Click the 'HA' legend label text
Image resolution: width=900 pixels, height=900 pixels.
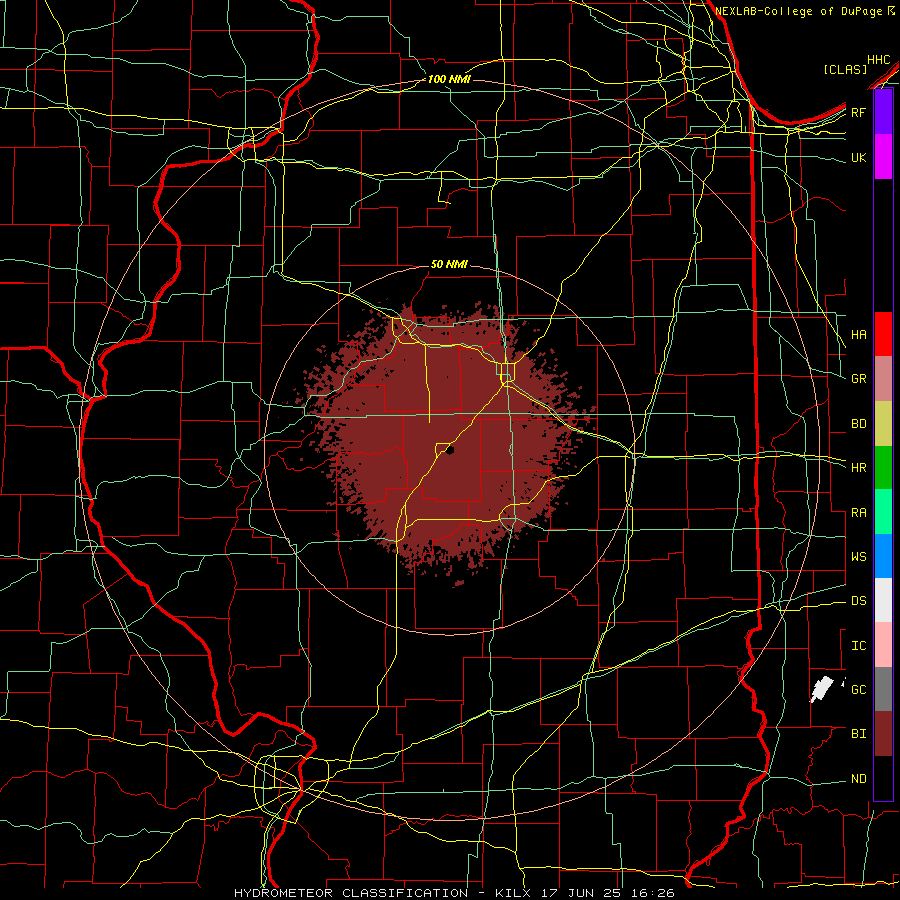coord(859,334)
